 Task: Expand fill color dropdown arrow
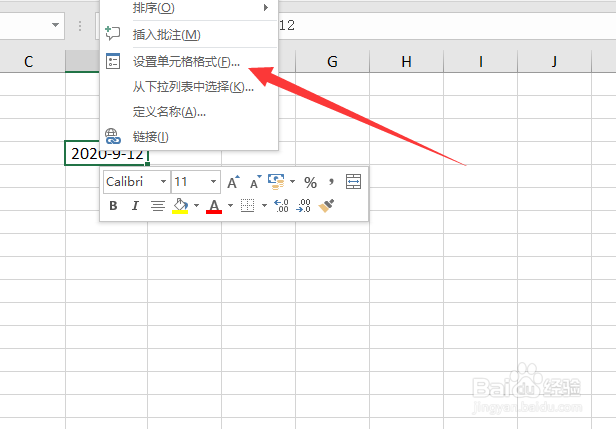click(x=196, y=205)
